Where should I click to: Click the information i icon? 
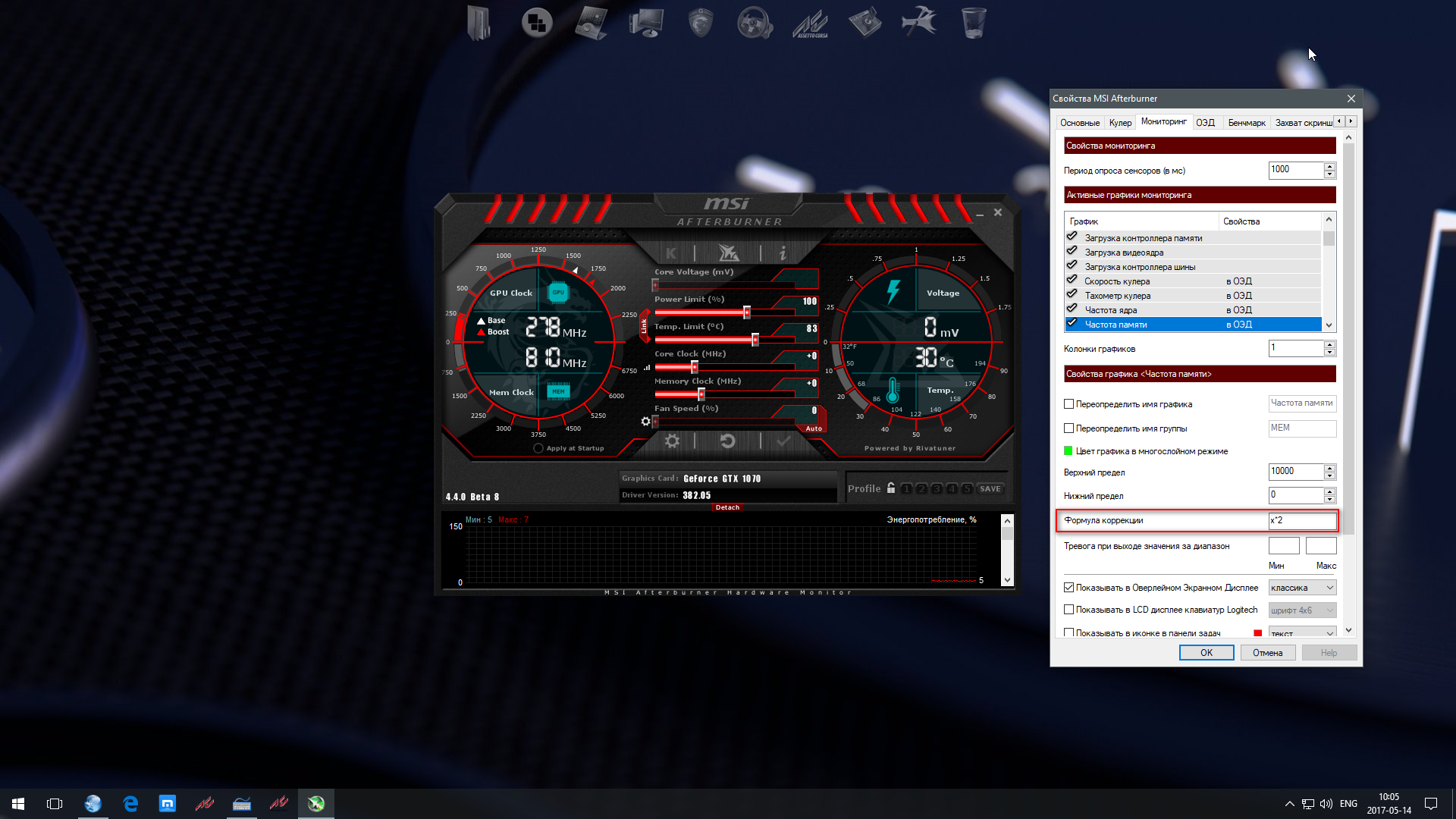(783, 253)
